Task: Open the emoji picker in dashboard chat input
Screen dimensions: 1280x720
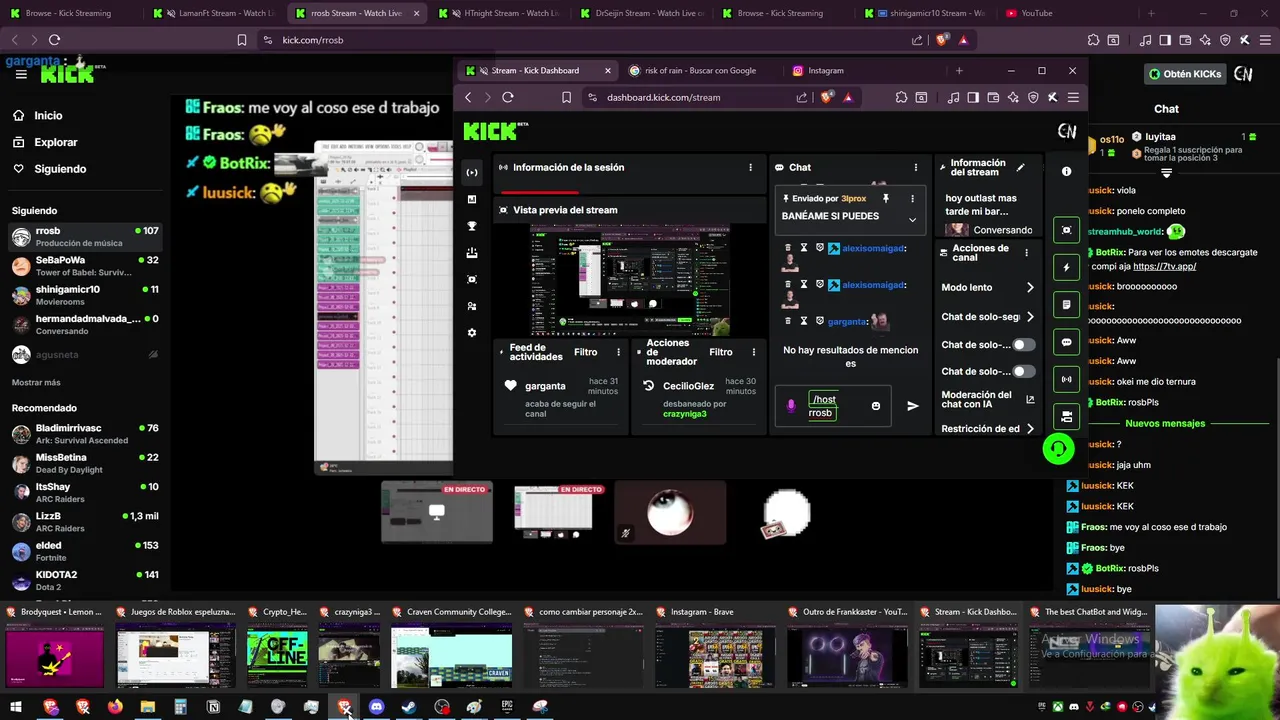Action: click(x=876, y=406)
